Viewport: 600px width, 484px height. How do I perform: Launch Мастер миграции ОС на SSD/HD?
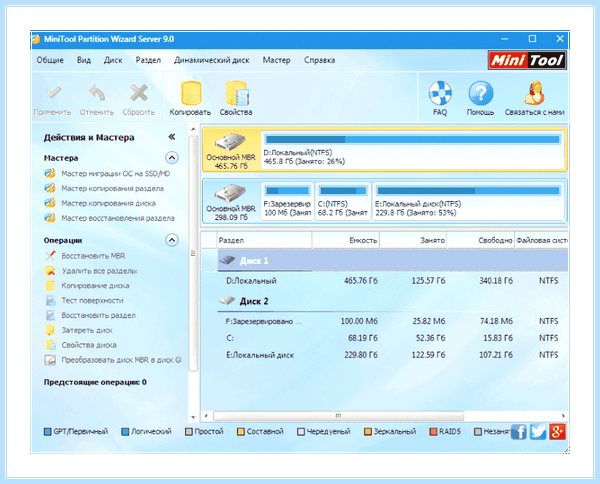click(x=116, y=174)
